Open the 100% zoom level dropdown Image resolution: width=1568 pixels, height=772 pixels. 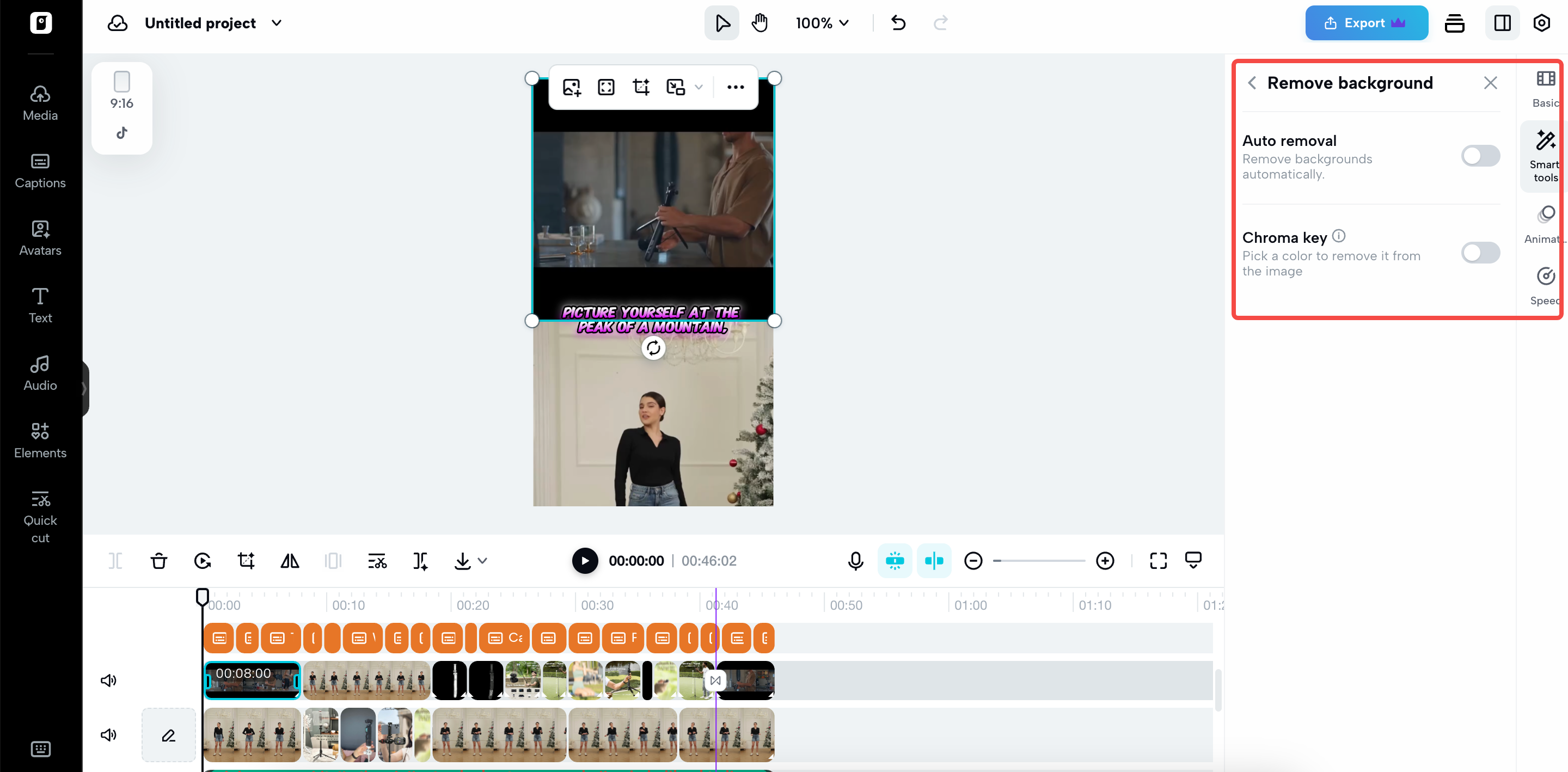[x=822, y=23]
